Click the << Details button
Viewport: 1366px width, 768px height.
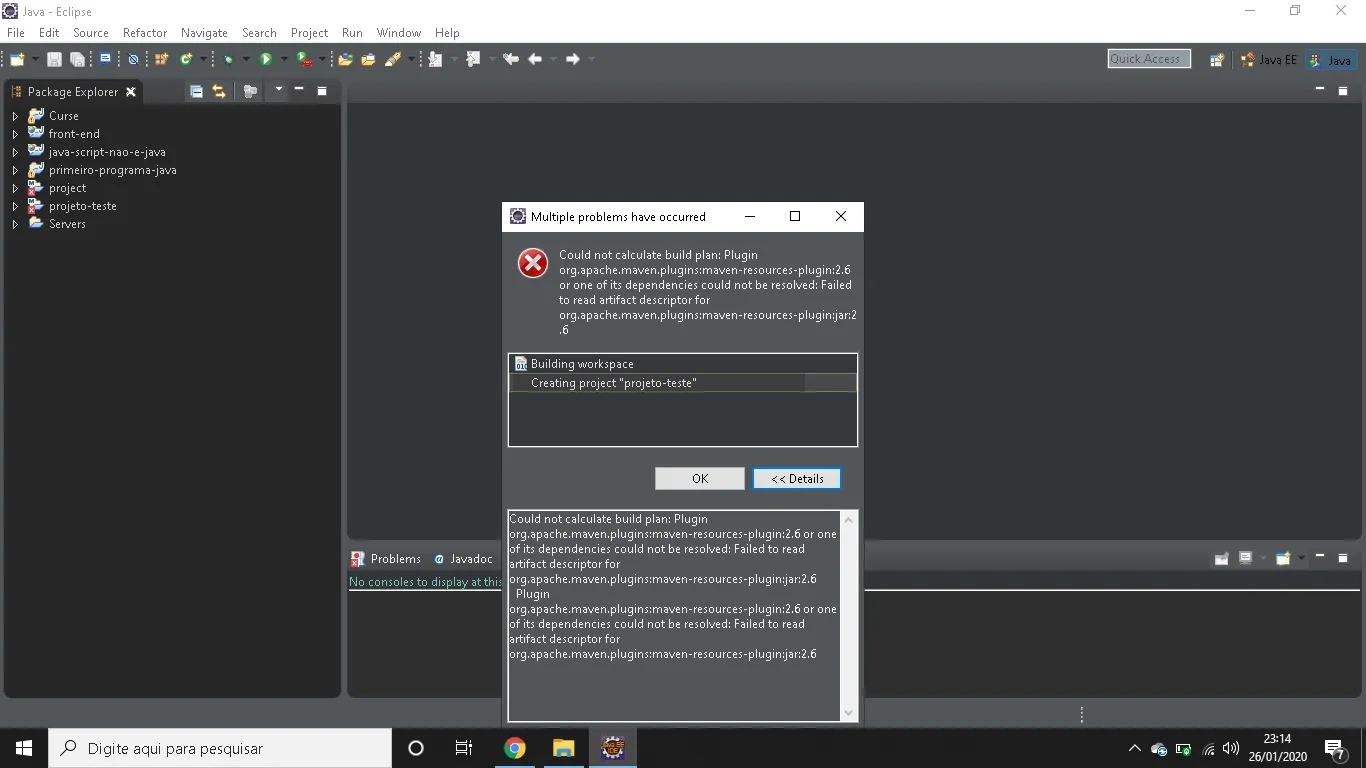tap(797, 479)
